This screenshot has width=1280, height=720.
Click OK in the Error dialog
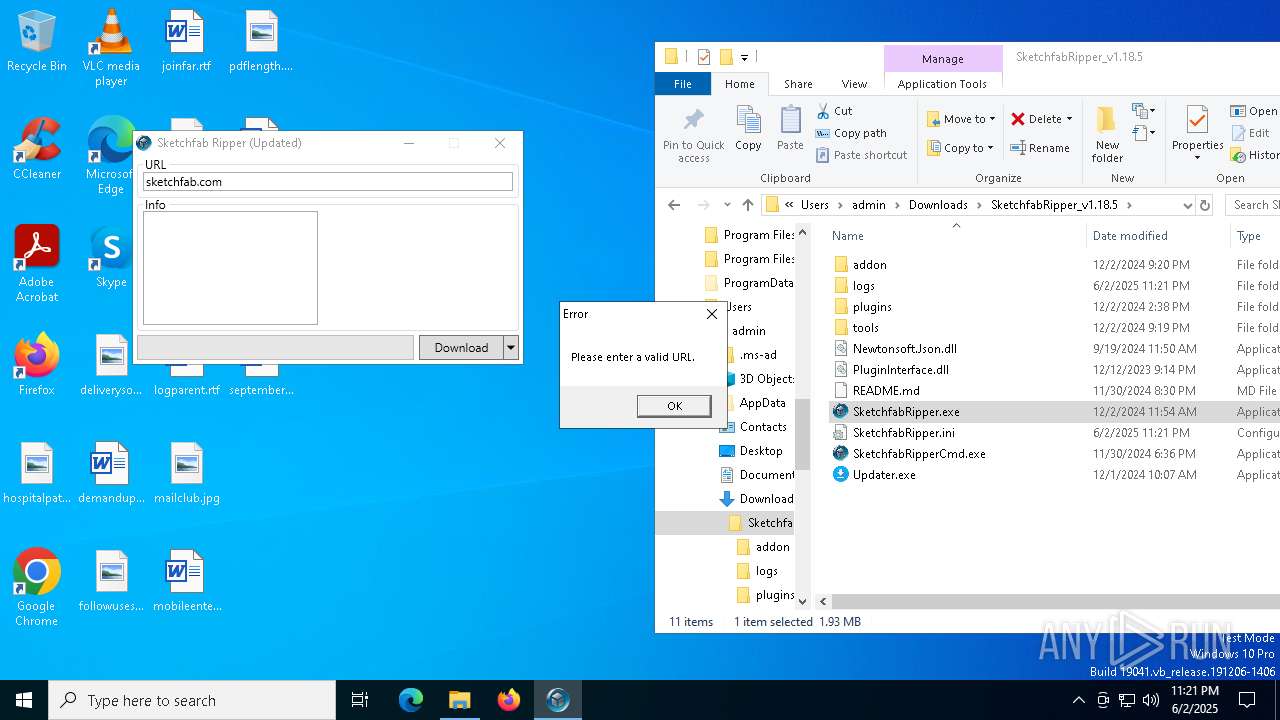pos(674,406)
